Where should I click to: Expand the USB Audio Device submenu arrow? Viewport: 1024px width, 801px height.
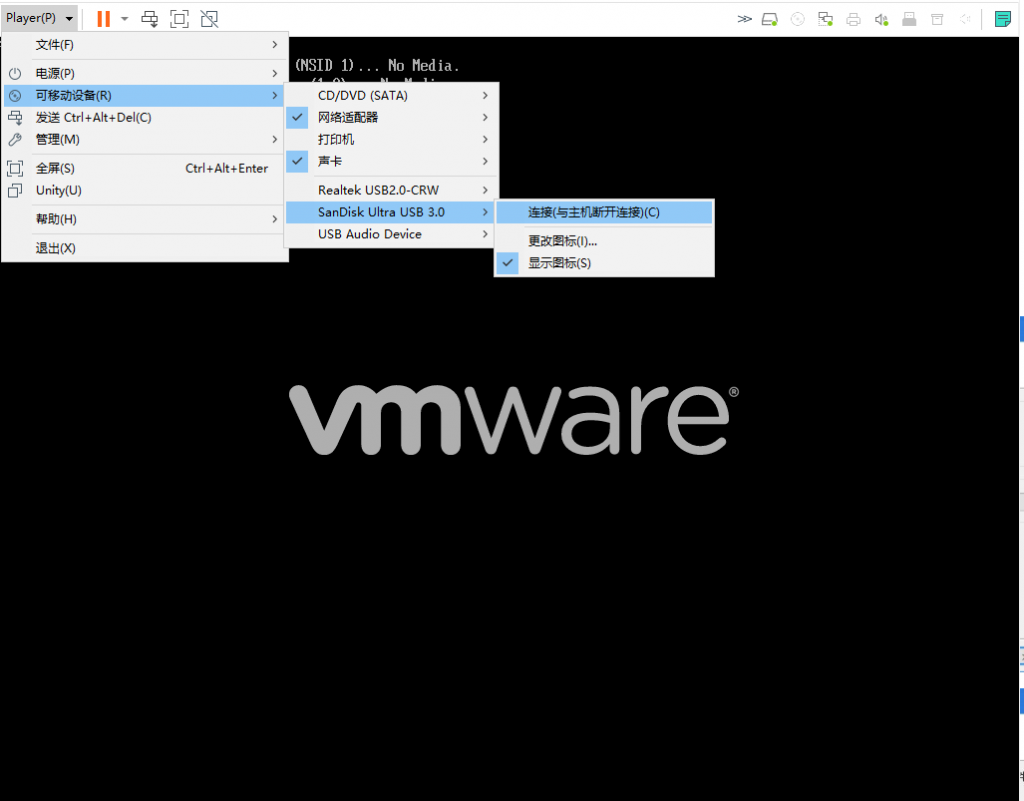(x=485, y=234)
